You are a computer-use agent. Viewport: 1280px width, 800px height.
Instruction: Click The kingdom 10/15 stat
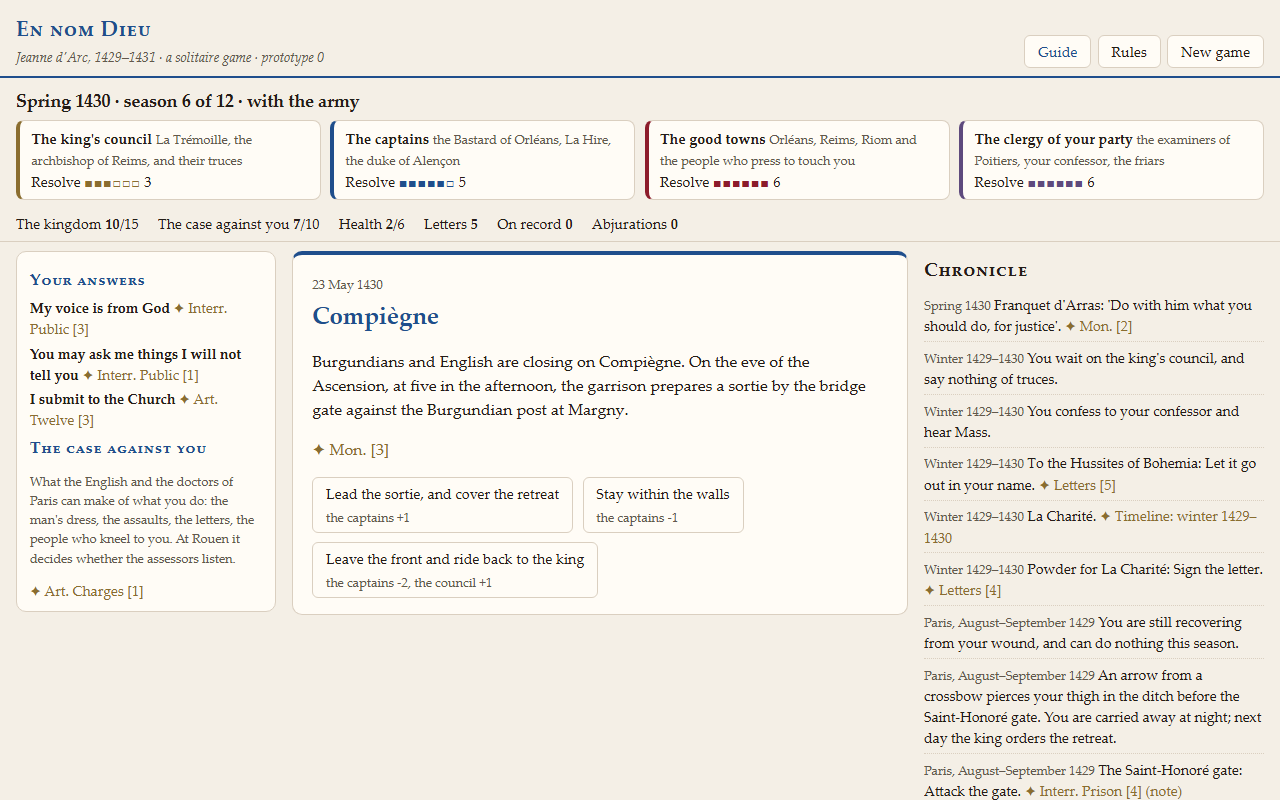[x=77, y=224]
